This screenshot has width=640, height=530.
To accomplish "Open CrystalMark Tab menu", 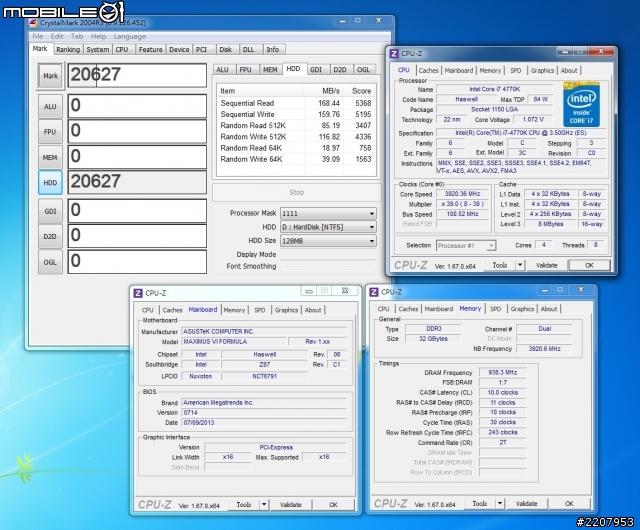I will pos(77,36).
